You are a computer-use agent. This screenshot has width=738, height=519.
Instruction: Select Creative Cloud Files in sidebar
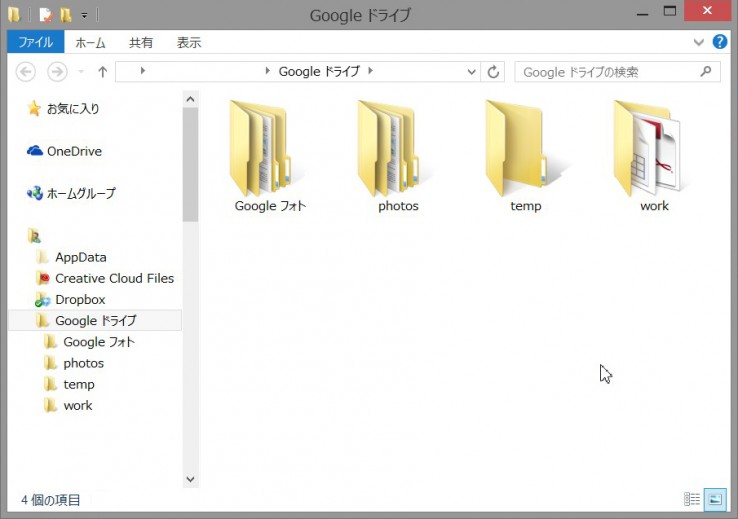[x=113, y=278]
